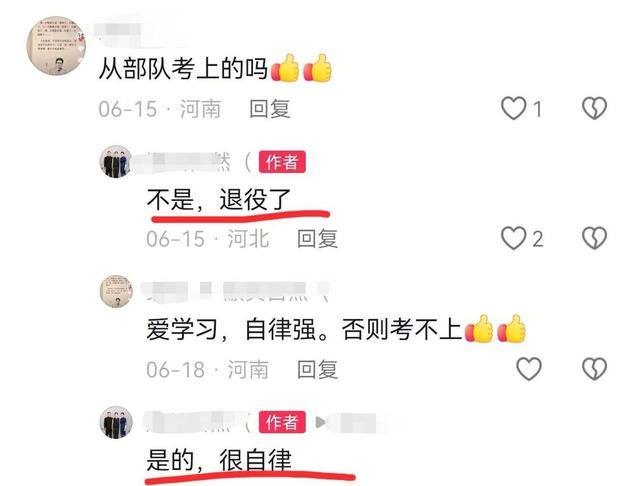Click the reply-to arrow after the 作者 badge
The image size is (640, 486).
pyautogui.click(x=320, y=422)
